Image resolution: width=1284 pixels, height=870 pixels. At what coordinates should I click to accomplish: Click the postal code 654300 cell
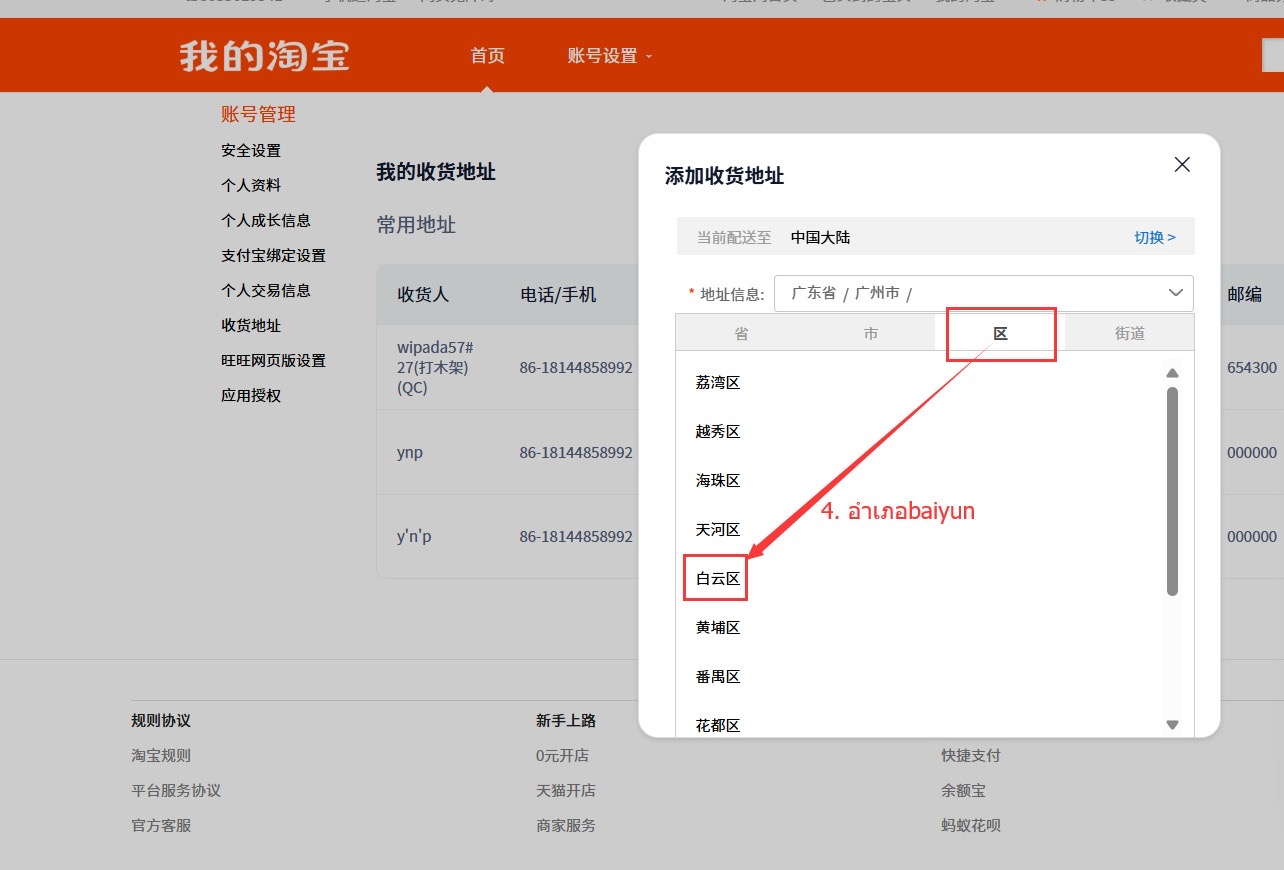pos(1252,367)
